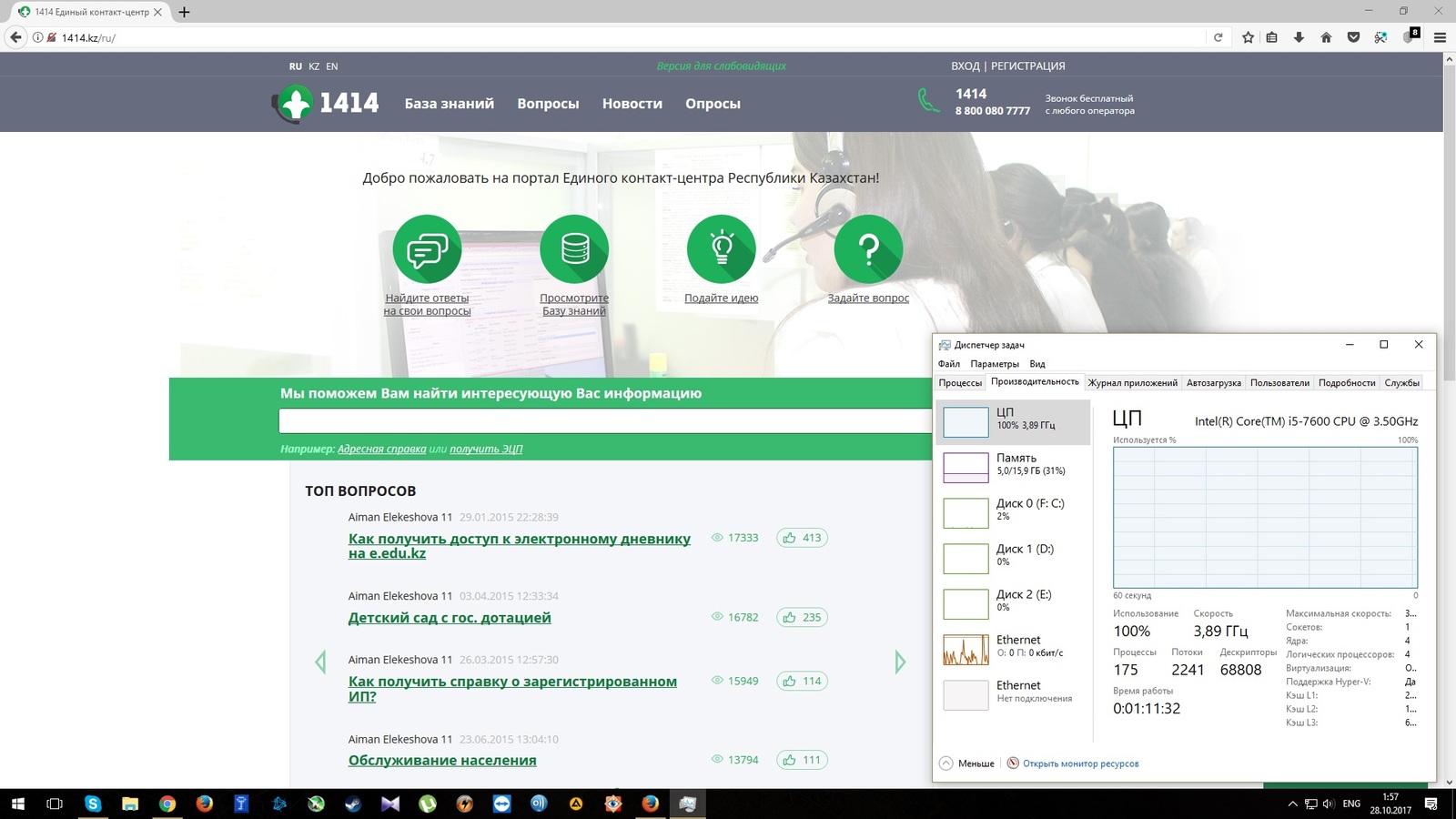Image resolution: width=1456 pixels, height=819 pixels.
Task: Select Ethernet with Нет подключения
Action: click(1013, 694)
